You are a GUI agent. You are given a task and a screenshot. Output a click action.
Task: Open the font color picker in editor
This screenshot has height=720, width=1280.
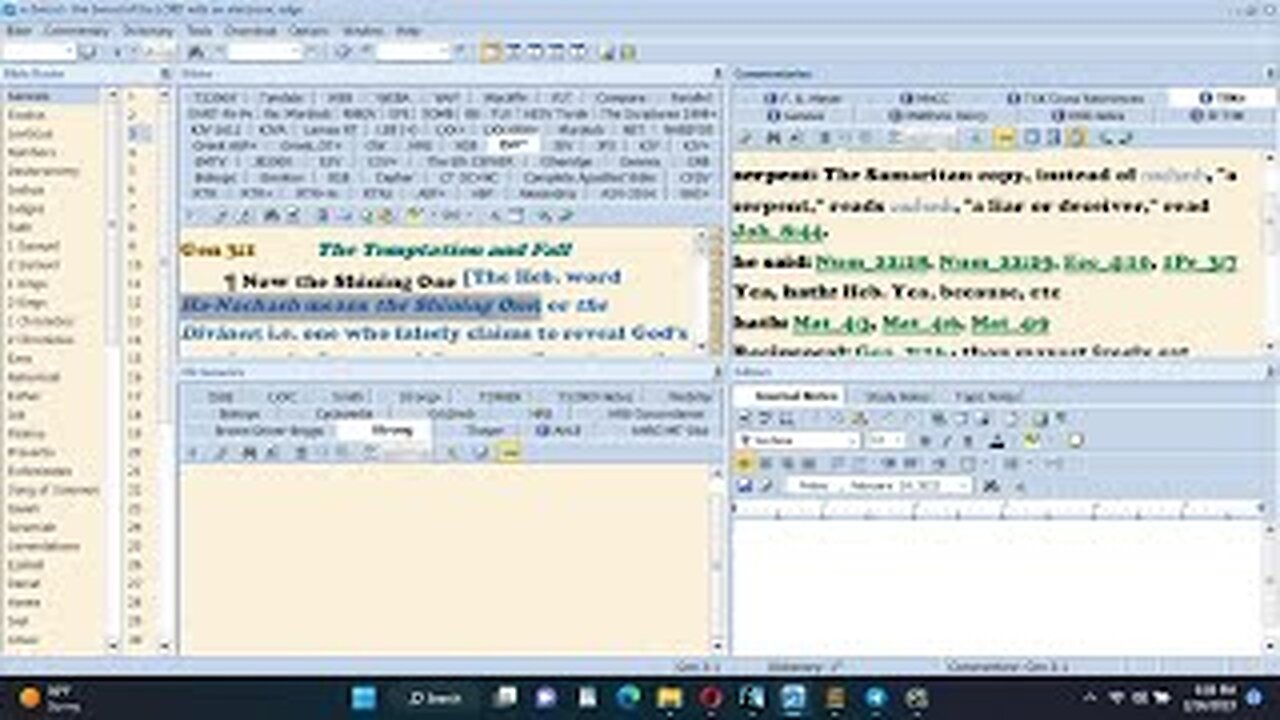point(997,441)
